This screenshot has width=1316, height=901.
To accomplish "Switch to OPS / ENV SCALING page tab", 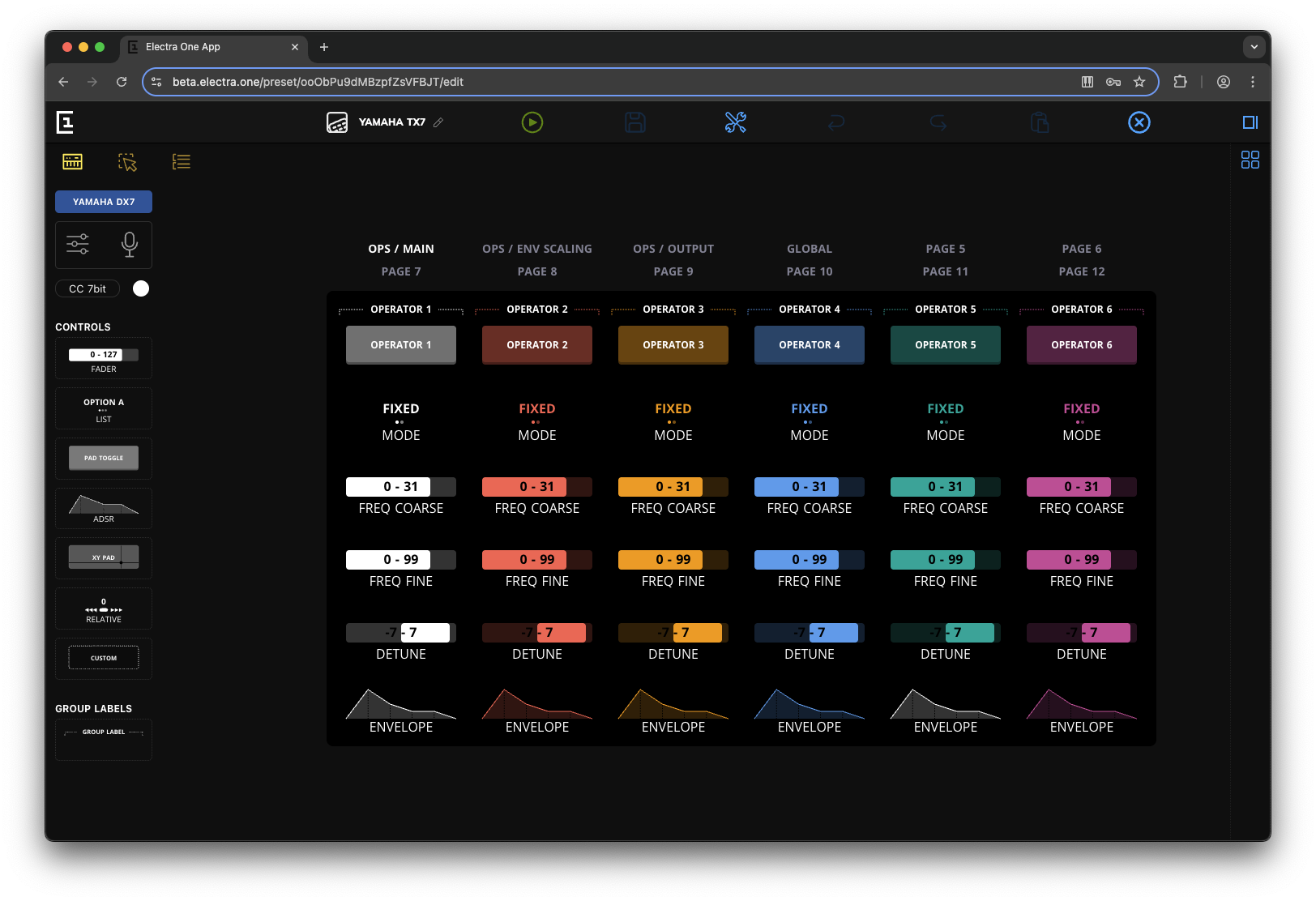I will pyautogui.click(x=537, y=249).
